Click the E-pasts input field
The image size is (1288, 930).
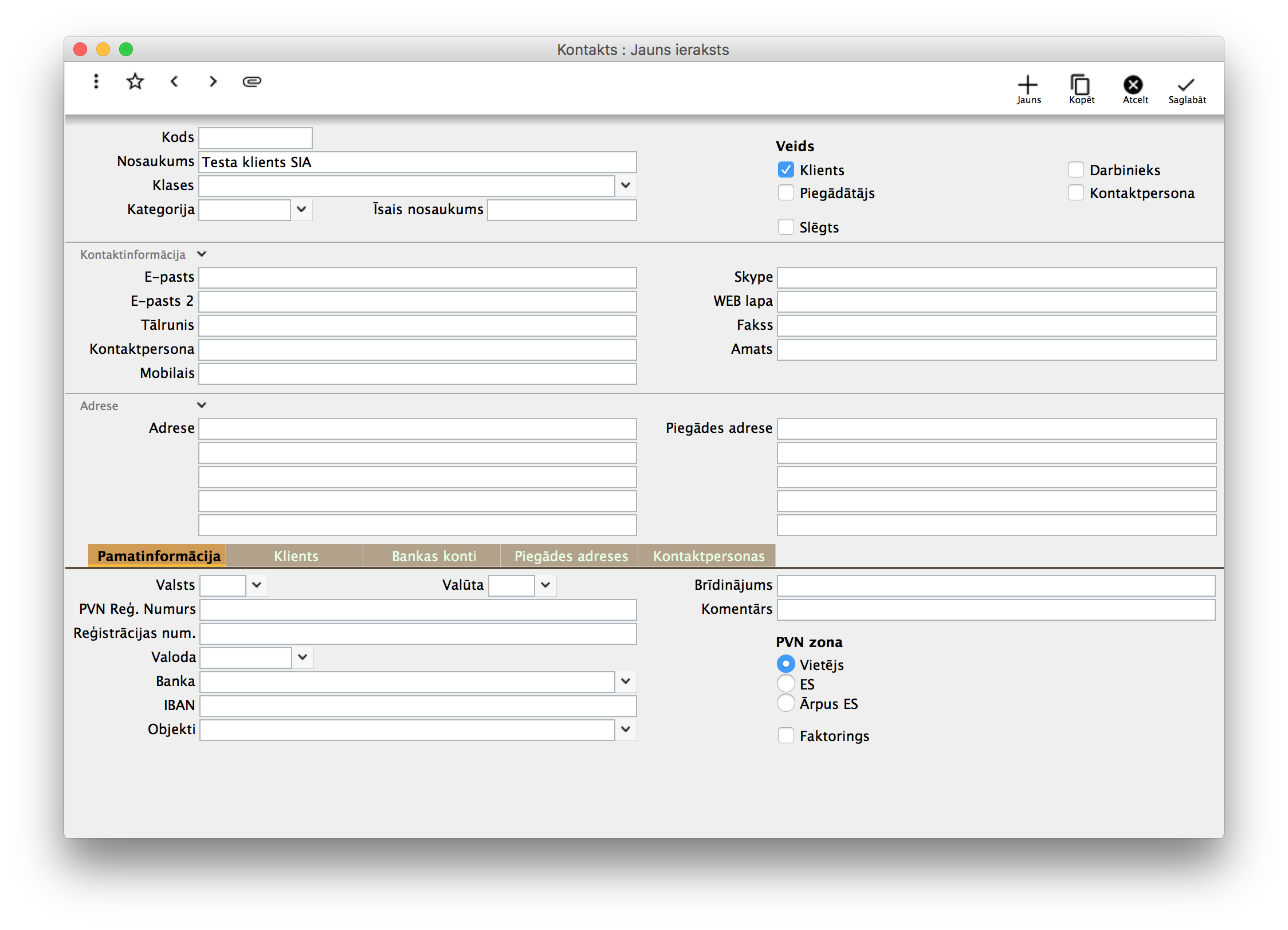point(417,278)
